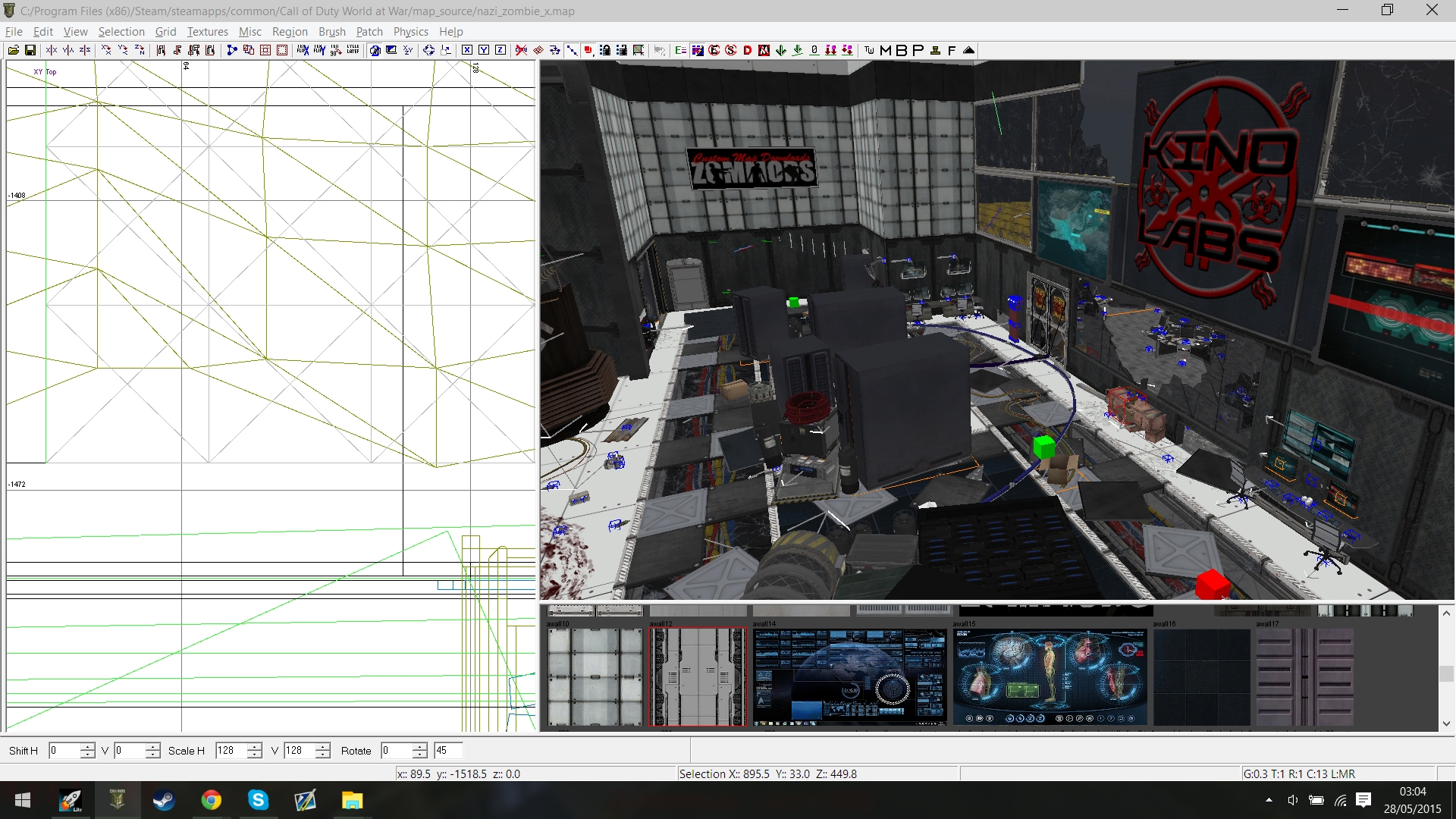Toggle the padlock lock icon
1456x819 pixels.
click(x=605, y=50)
